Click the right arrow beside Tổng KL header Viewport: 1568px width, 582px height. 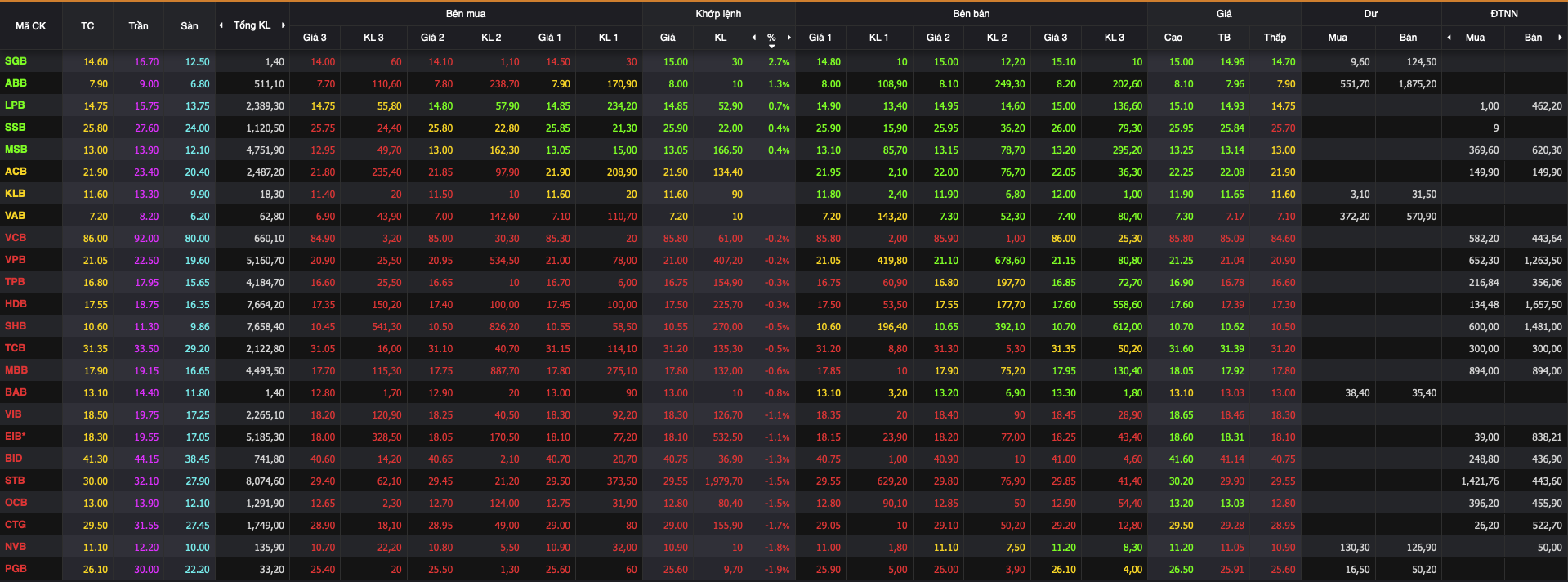(284, 25)
